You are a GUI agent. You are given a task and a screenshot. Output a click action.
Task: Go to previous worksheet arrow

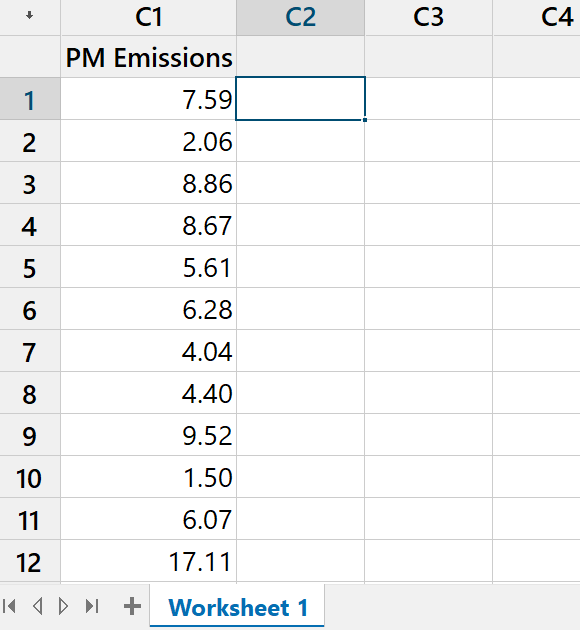pyautogui.click(x=37, y=606)
